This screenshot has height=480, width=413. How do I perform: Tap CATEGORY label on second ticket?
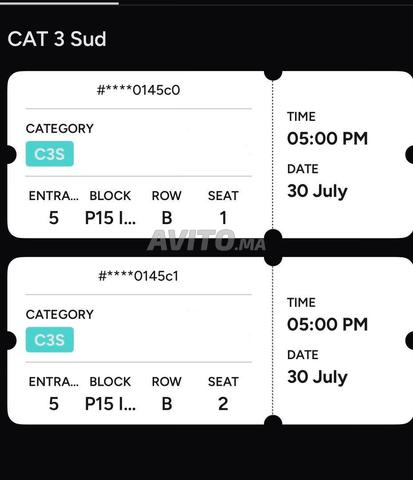click(60, 314)
